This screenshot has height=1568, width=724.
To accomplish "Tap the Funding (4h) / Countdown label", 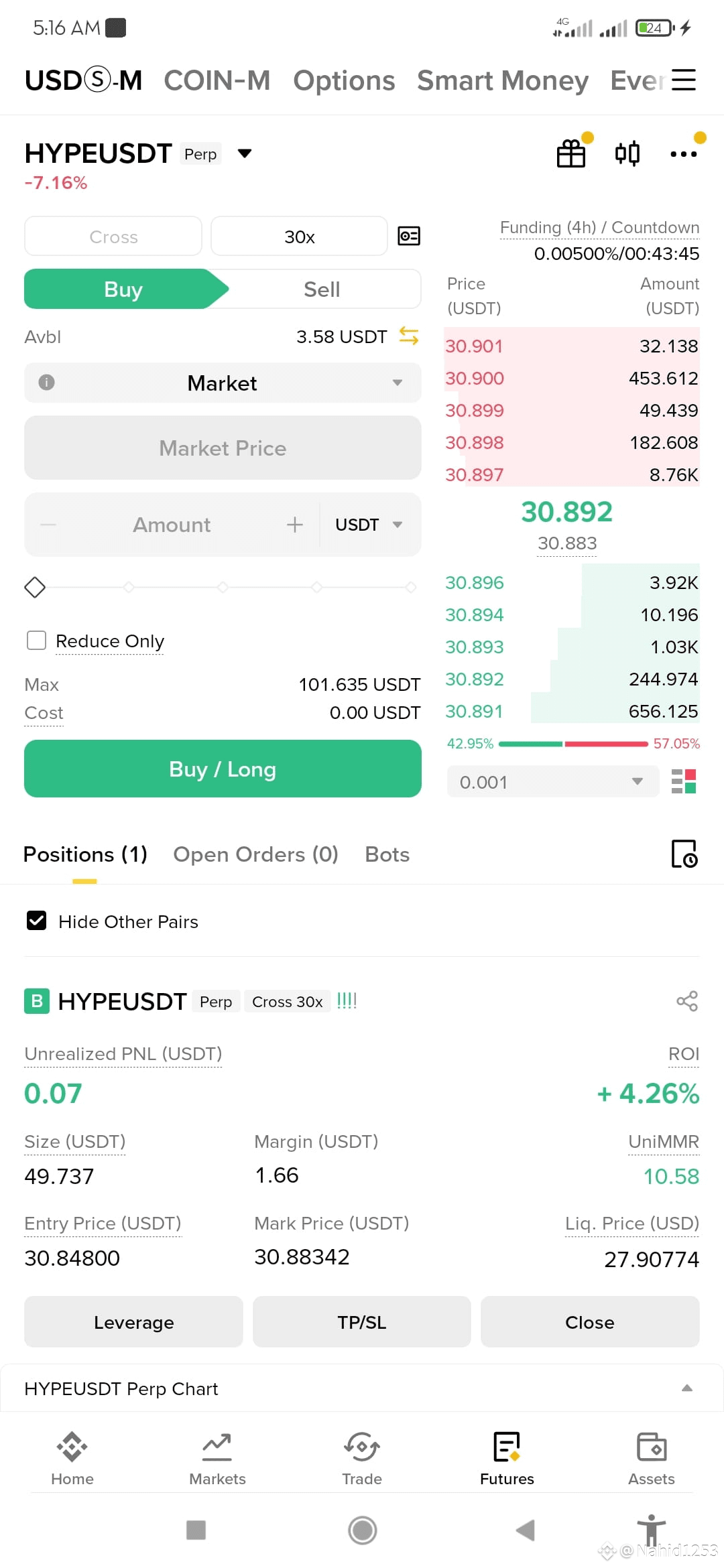I will (599, 227).
